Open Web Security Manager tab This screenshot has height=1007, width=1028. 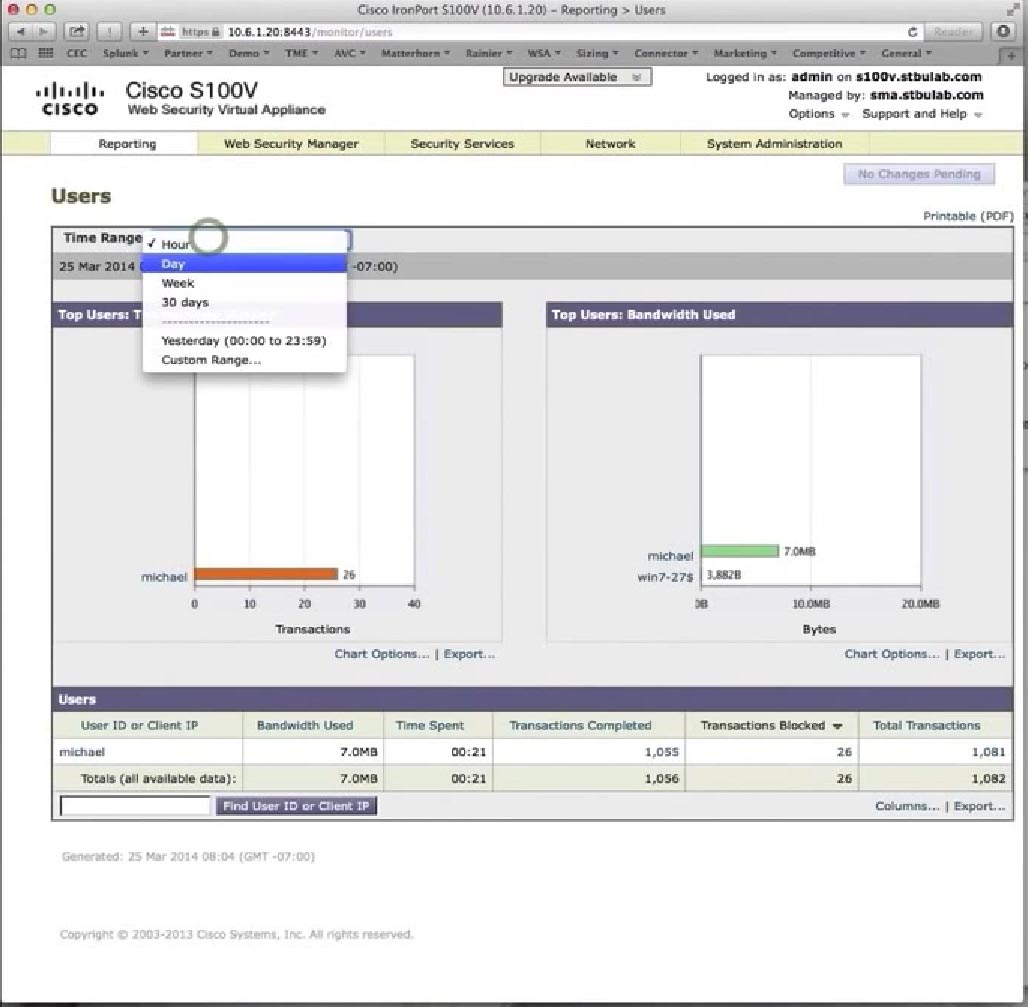(x=291, y=144)
